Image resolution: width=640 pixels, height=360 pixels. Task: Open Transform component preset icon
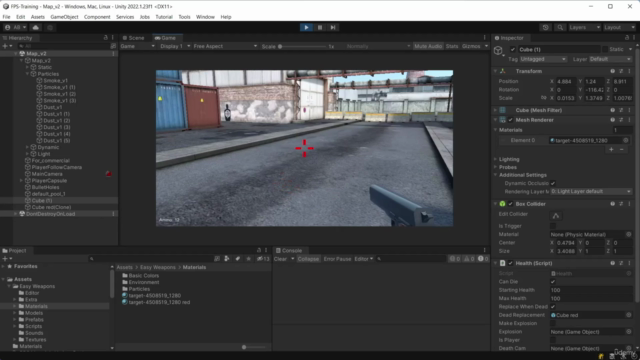pos(621,71)
